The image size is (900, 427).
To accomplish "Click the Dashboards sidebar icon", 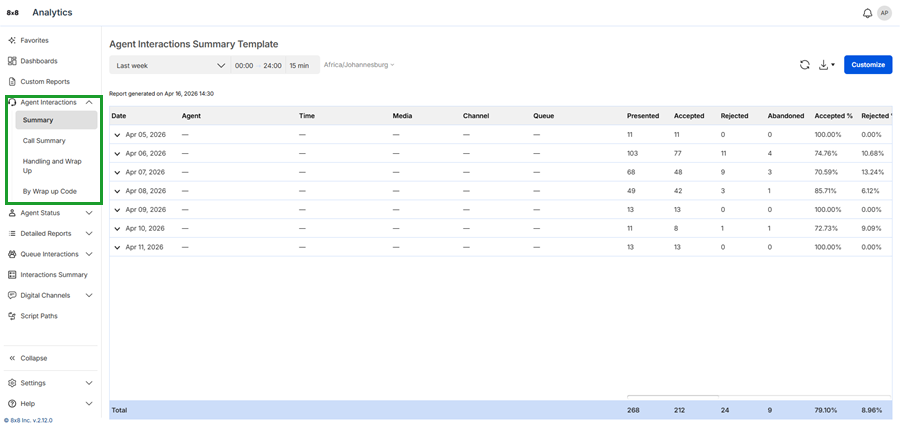I will (x=12, y=61).
